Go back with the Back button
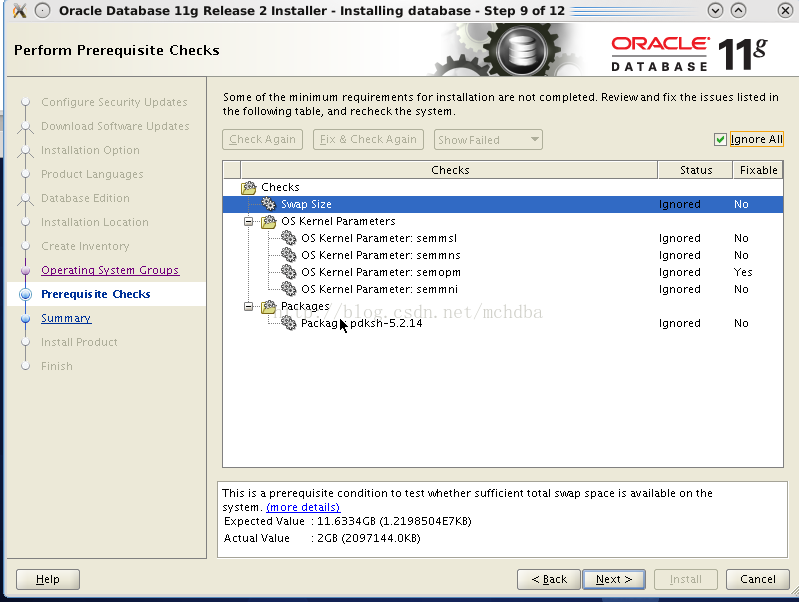The image size is (799, 602). 549,579
